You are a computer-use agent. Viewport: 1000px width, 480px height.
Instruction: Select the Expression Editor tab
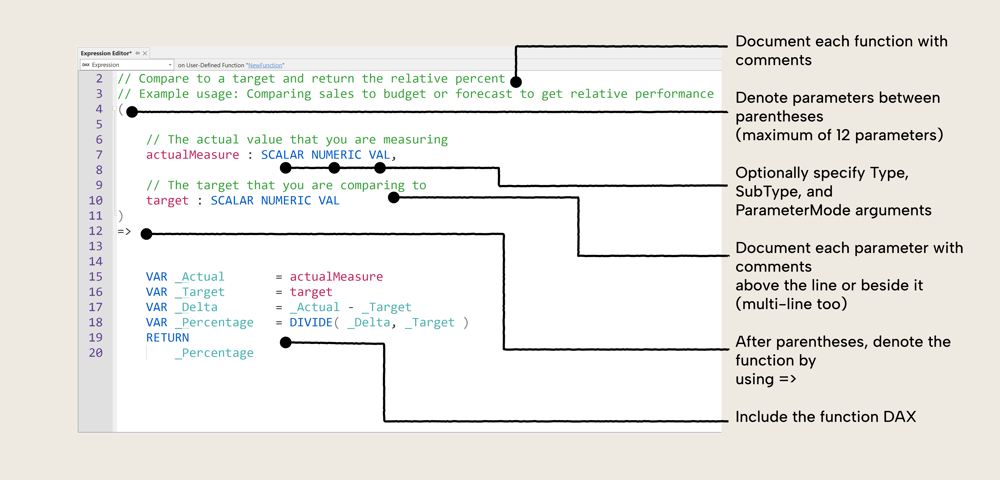point(106,53)
